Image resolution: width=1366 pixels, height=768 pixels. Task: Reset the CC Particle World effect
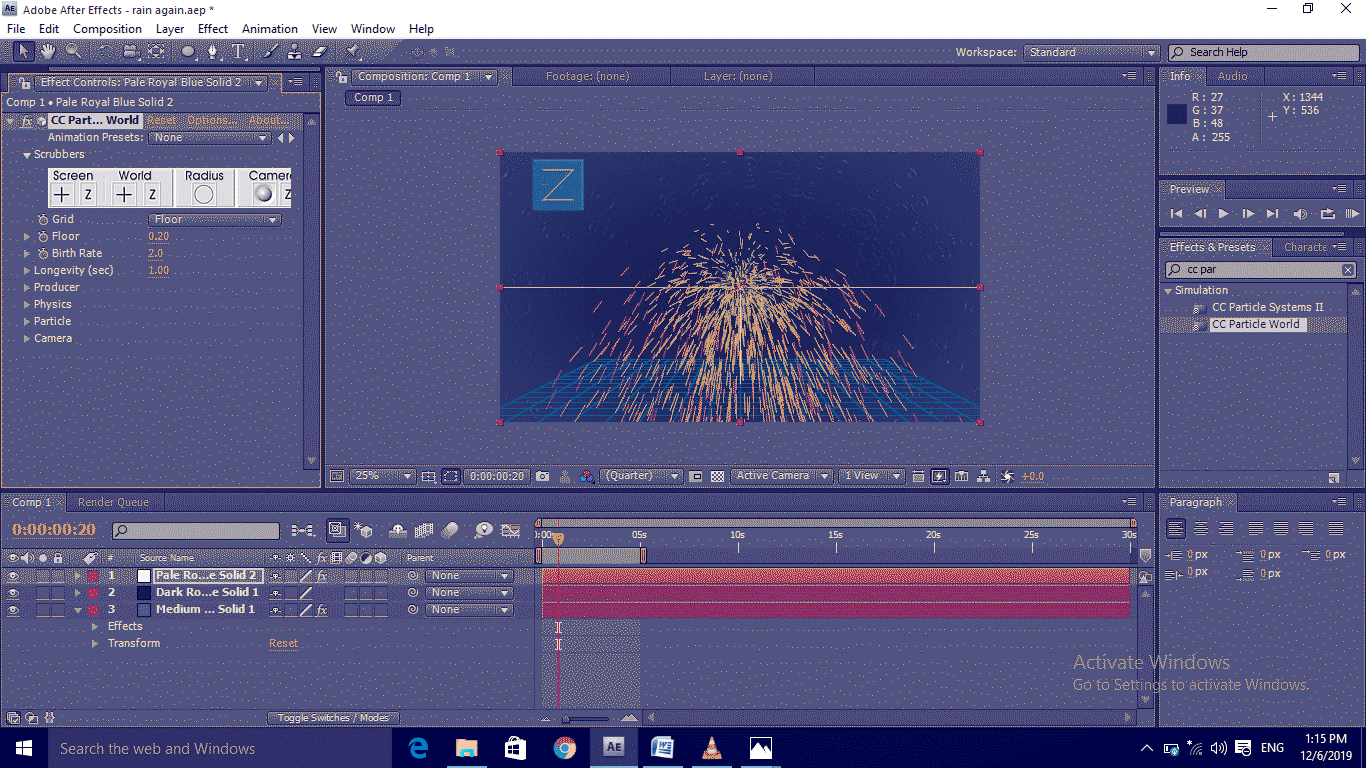(x=161, y=120)
